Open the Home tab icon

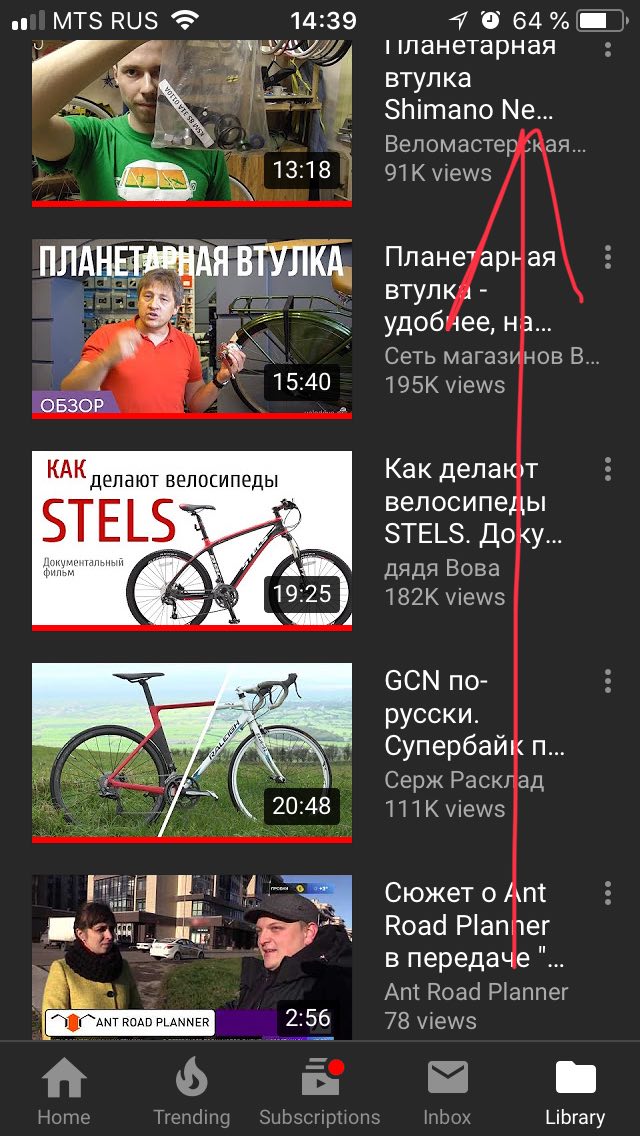pyautogui.click(x=64, y=1079)
